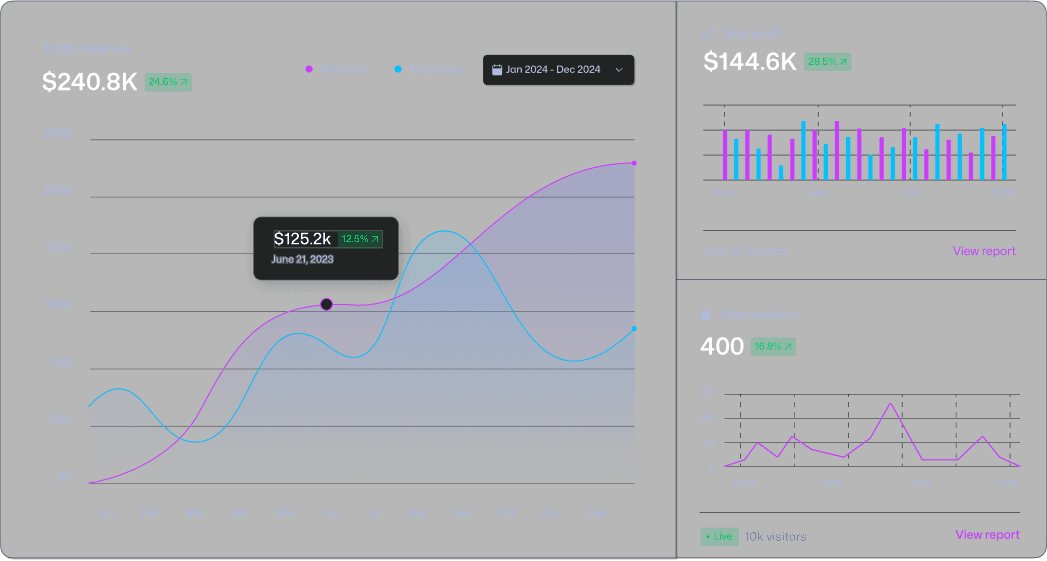1047x561 pixels.
Task: Click the calendar icon in date range selector
Action: click(x=497, y=70)
